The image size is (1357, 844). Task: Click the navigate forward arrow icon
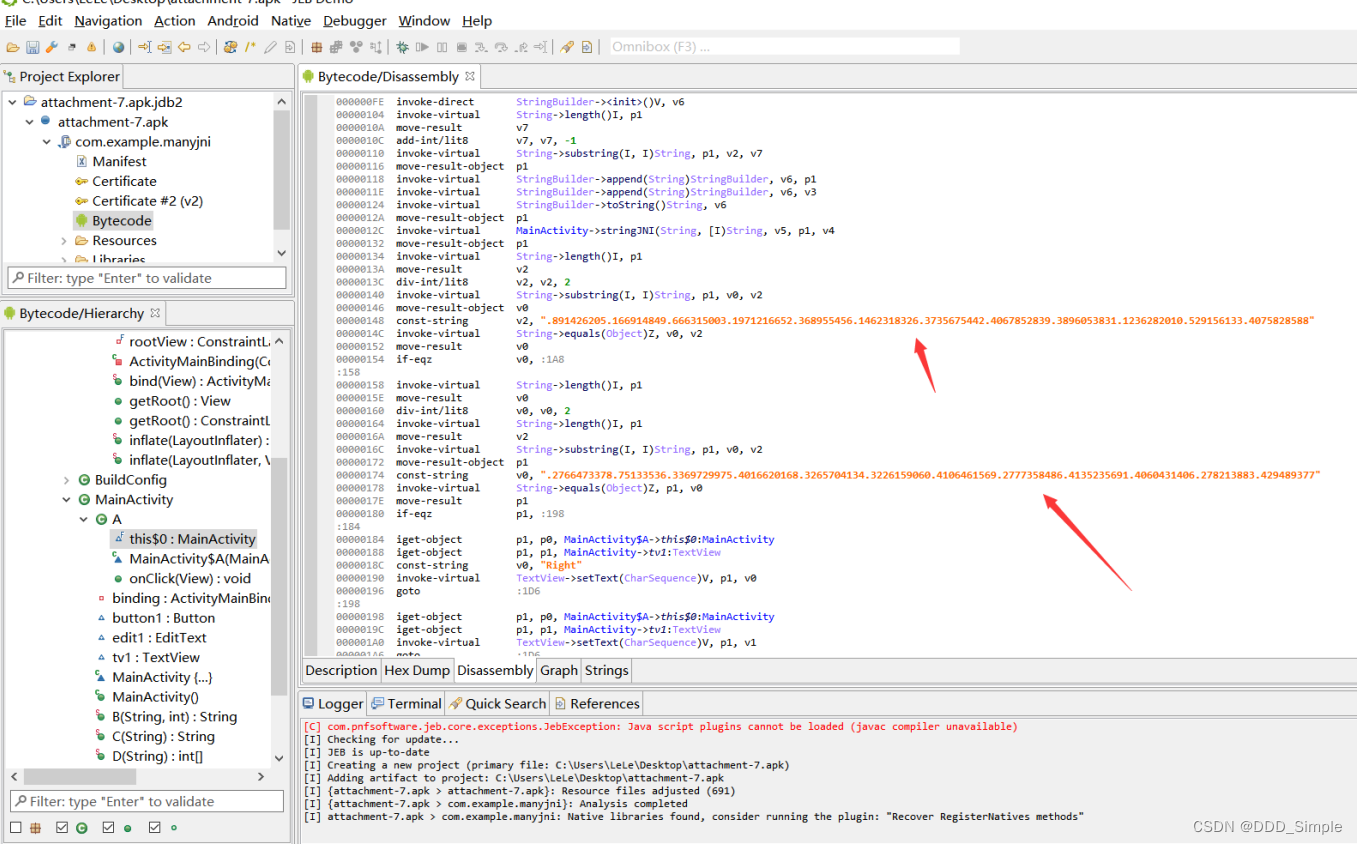pos(203,47)
